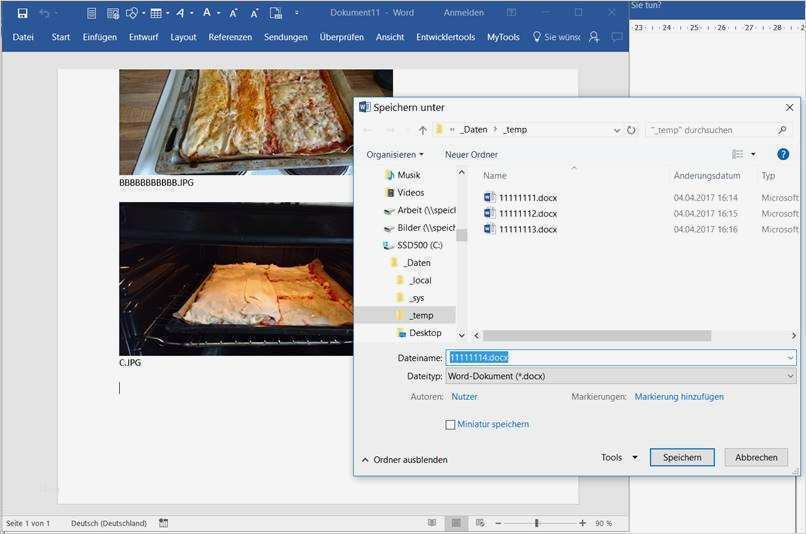
Task: Click the Share person icon in ribbon
Action: tap(594, 37)
